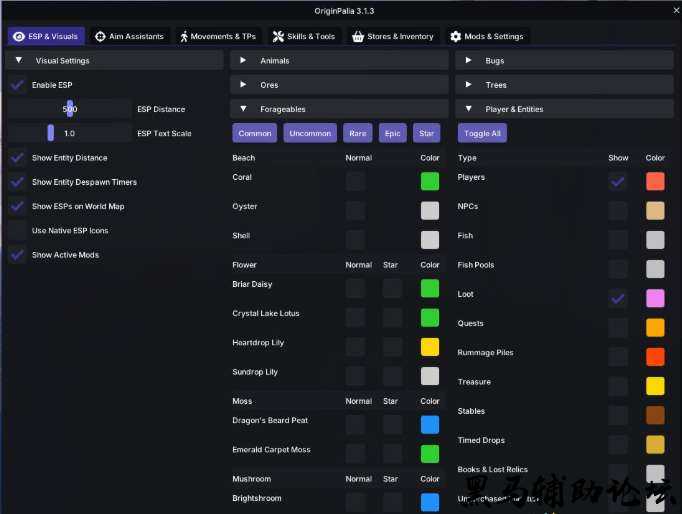This screenshot has height=514, width=682.
Task: Uncheck Show Entity Despawn Timers
Action: pos(17,182)
